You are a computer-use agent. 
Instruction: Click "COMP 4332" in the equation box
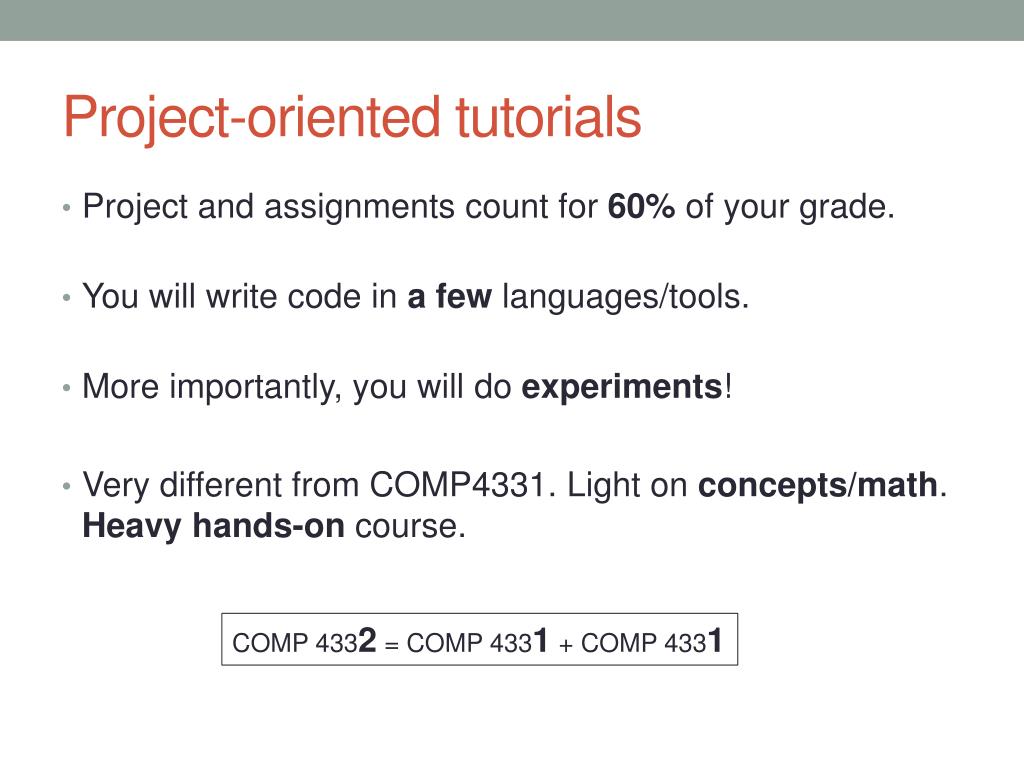coord(303,642)
